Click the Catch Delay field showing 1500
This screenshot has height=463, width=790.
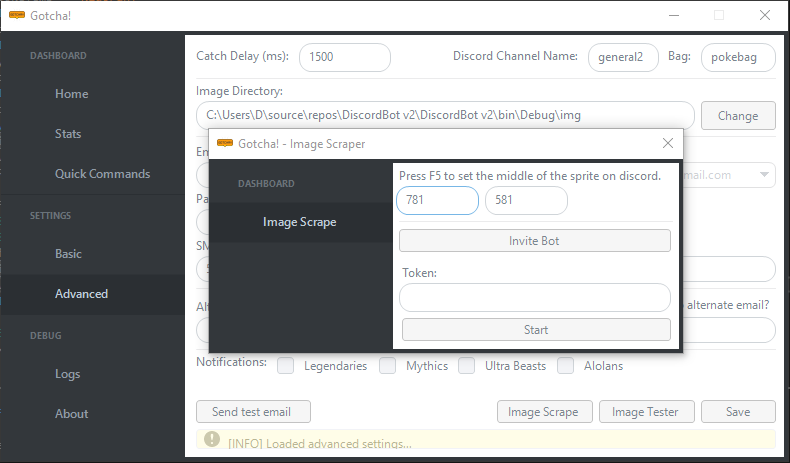point(345,57)
